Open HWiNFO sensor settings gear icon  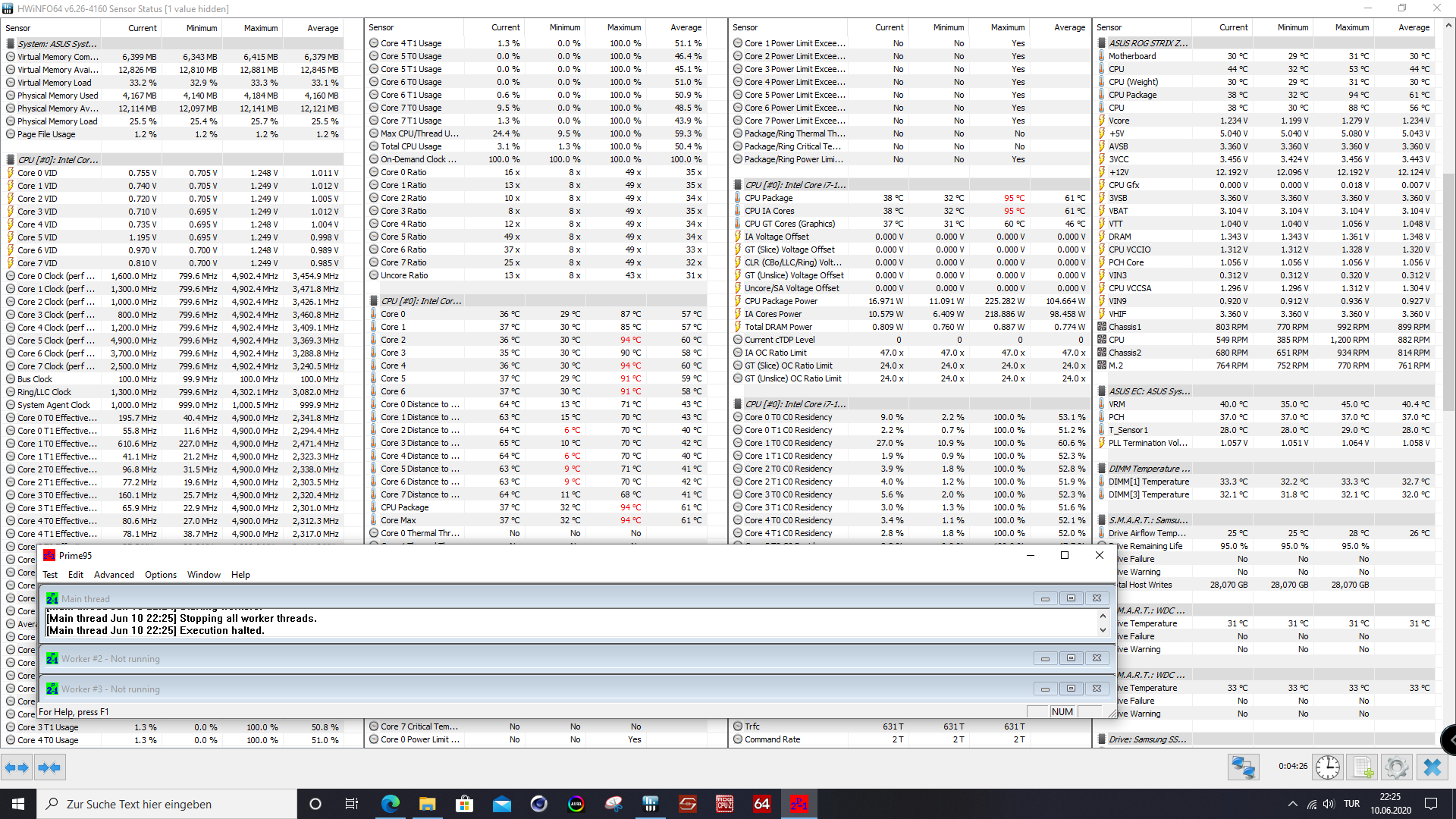pos(1396,767)
